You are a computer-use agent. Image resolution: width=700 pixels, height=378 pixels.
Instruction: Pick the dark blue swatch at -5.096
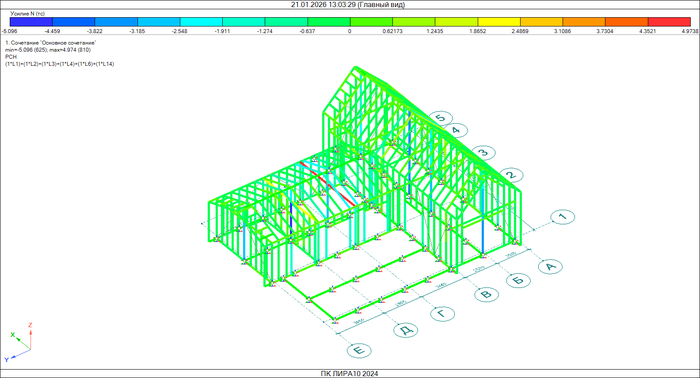click(31, 21)
